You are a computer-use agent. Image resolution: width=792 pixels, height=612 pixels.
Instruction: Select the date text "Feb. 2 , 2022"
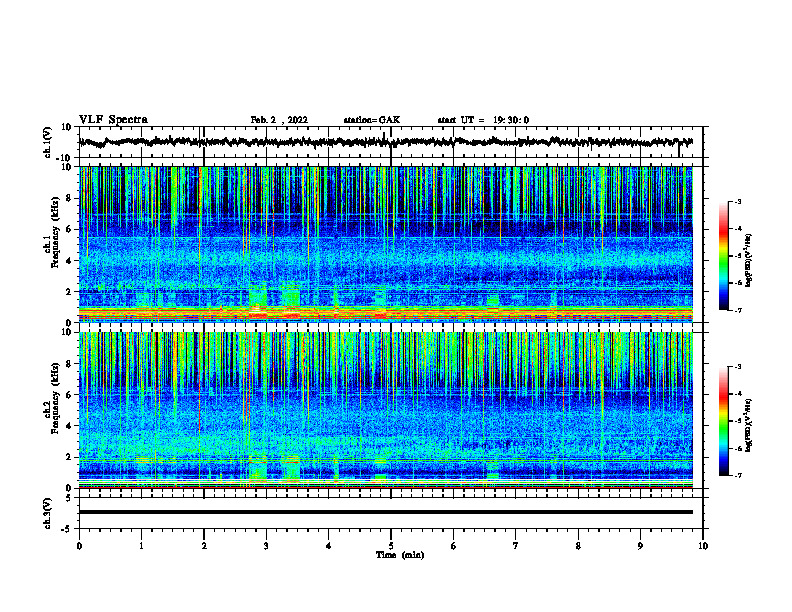pyautogui.click(x=279, y=120)
